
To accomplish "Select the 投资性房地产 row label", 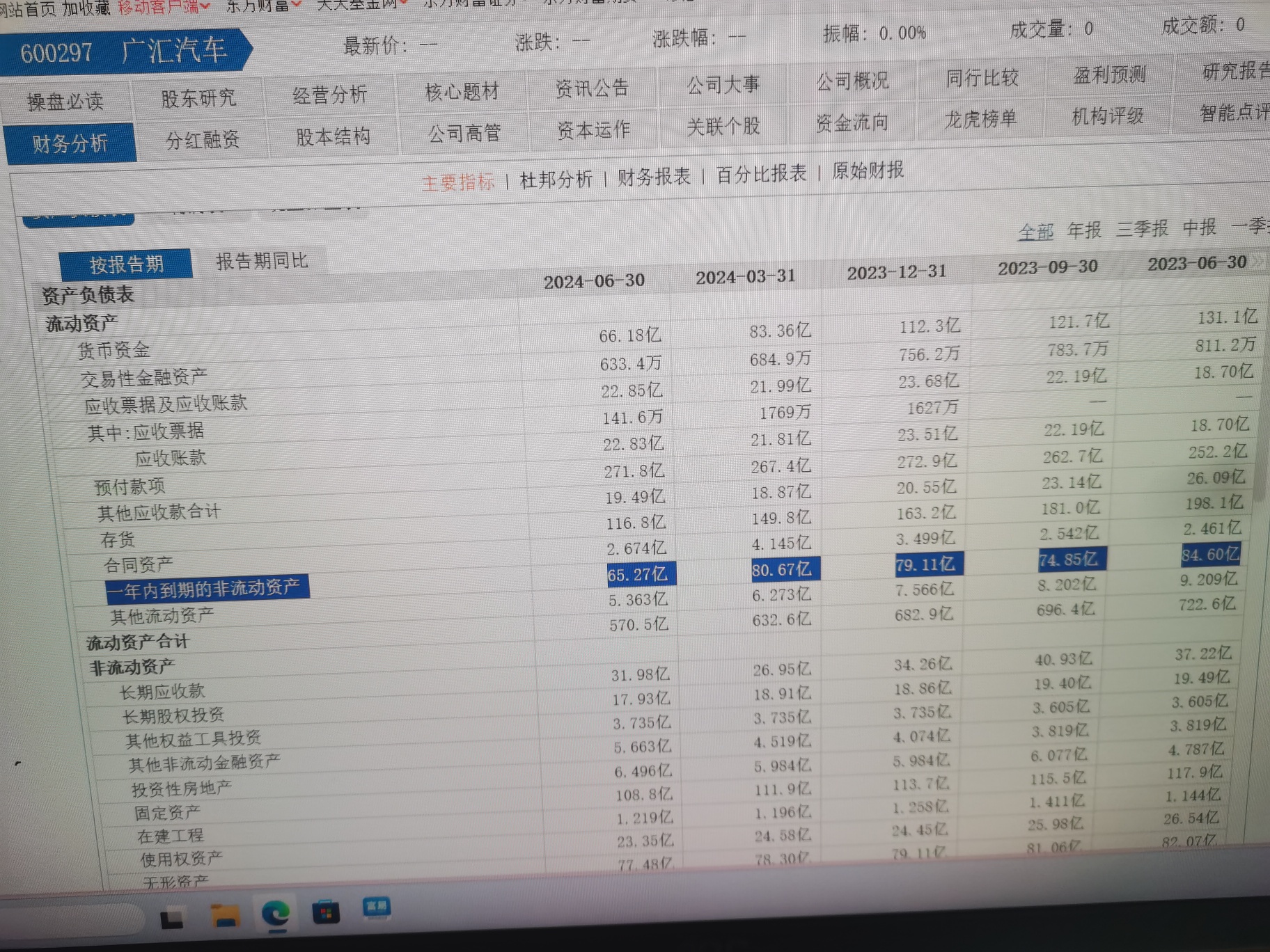I will [182, 788].
